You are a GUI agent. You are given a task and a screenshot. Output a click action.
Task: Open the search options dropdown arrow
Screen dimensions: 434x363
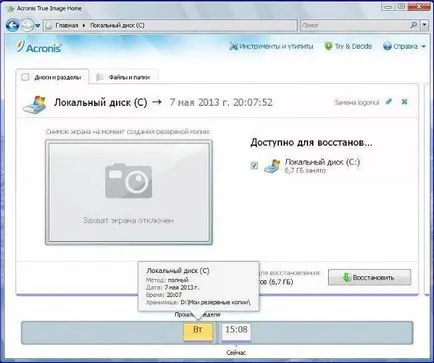(424, 25)
